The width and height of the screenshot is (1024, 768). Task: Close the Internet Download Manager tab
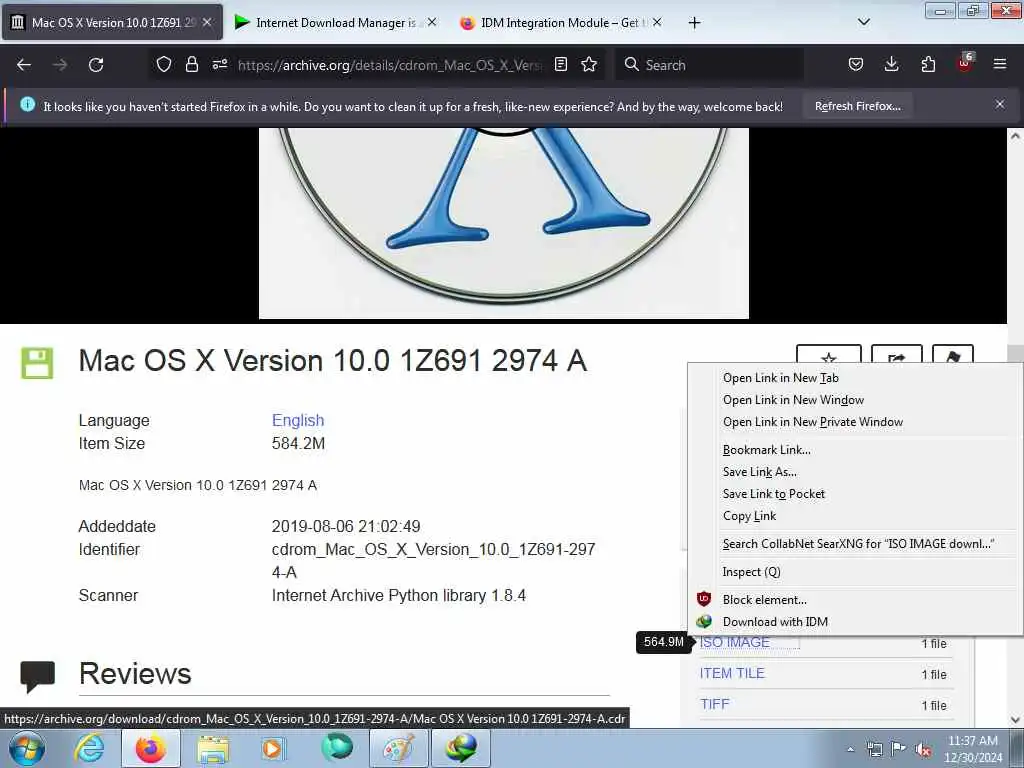coord(432,22)
